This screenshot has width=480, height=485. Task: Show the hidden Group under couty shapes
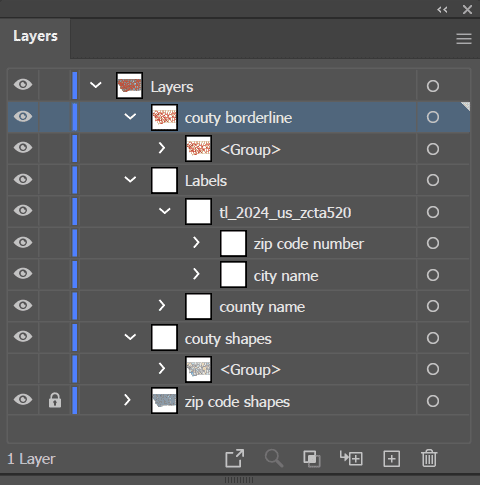tap(23, 368)
